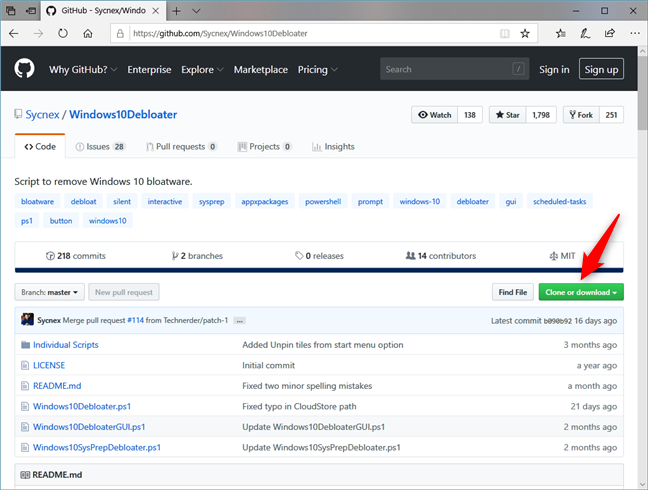
Task: View the 14 contributors link
Action: [441, 256]
